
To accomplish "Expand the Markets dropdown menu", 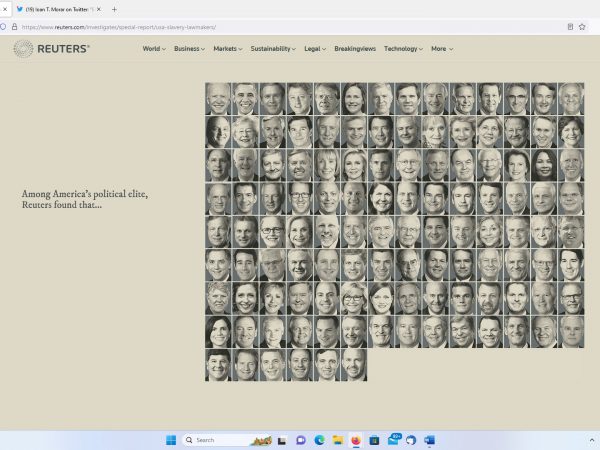I will [227, 48].
